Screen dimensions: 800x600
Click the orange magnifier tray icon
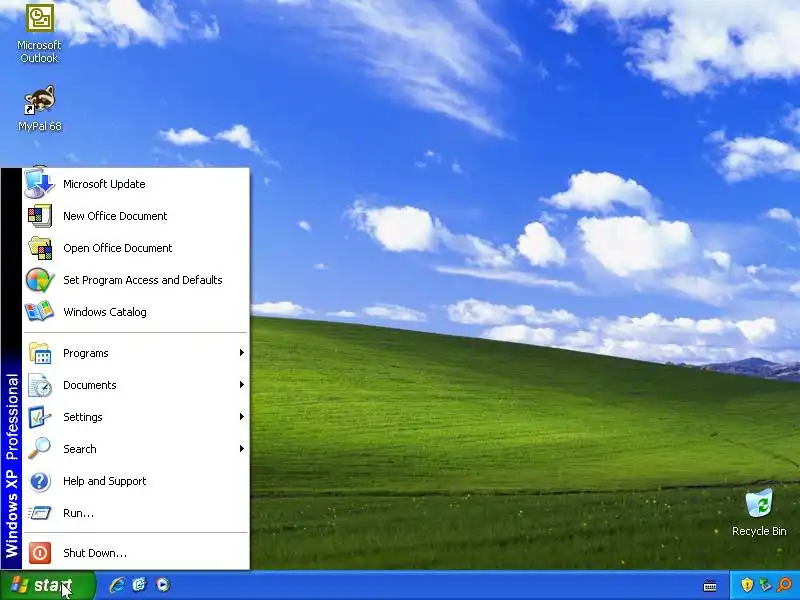[785, 585]
